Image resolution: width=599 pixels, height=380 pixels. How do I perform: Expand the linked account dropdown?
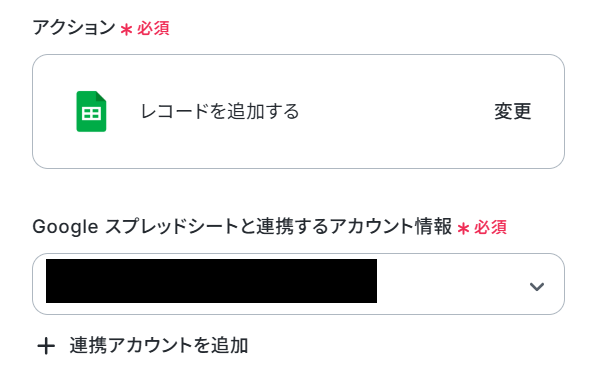(x=298, y=284)
